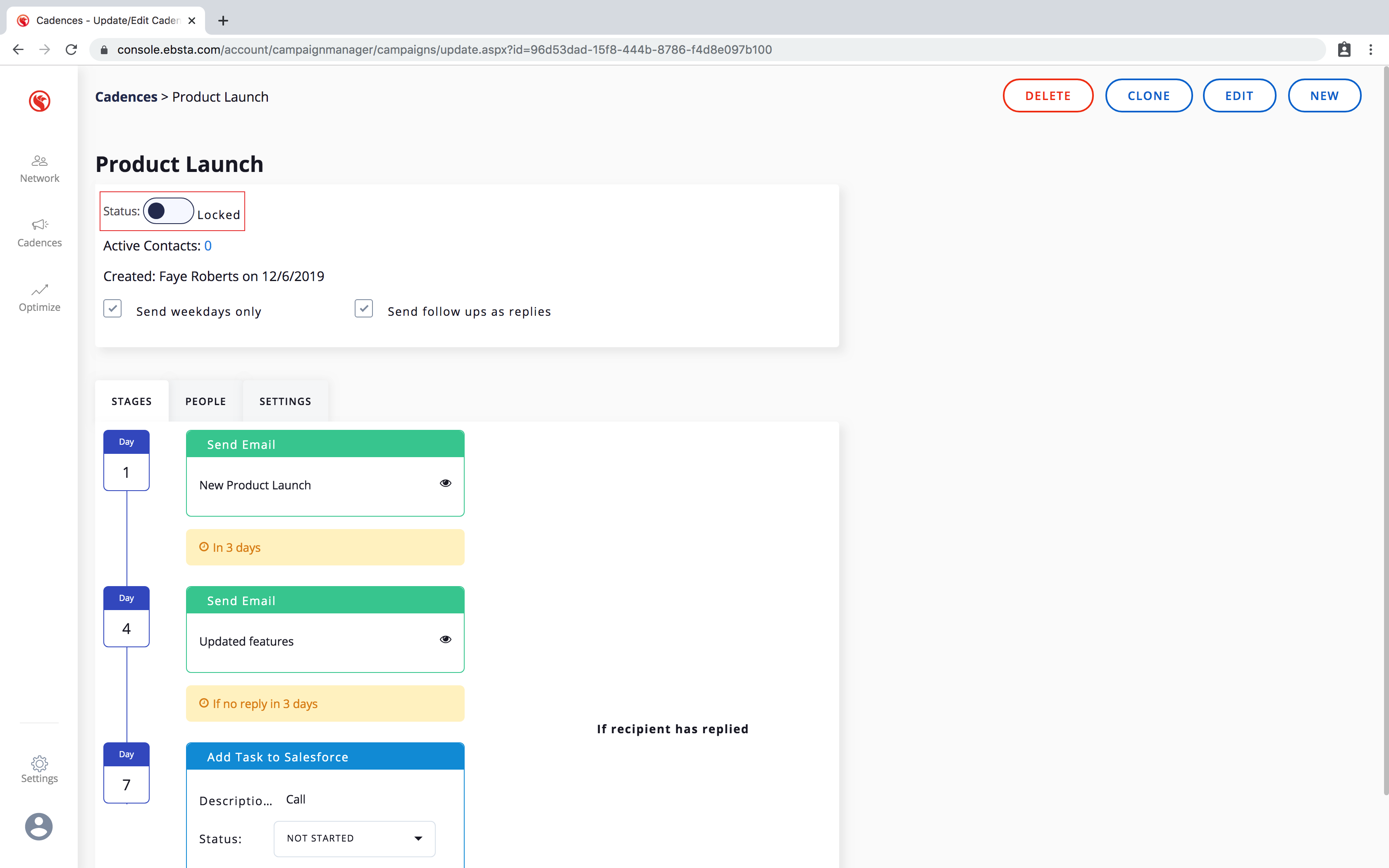Viewport: 1389px width, 868px height.
Task: Click the Day 4 stage marker
Action: pos(126,617)
